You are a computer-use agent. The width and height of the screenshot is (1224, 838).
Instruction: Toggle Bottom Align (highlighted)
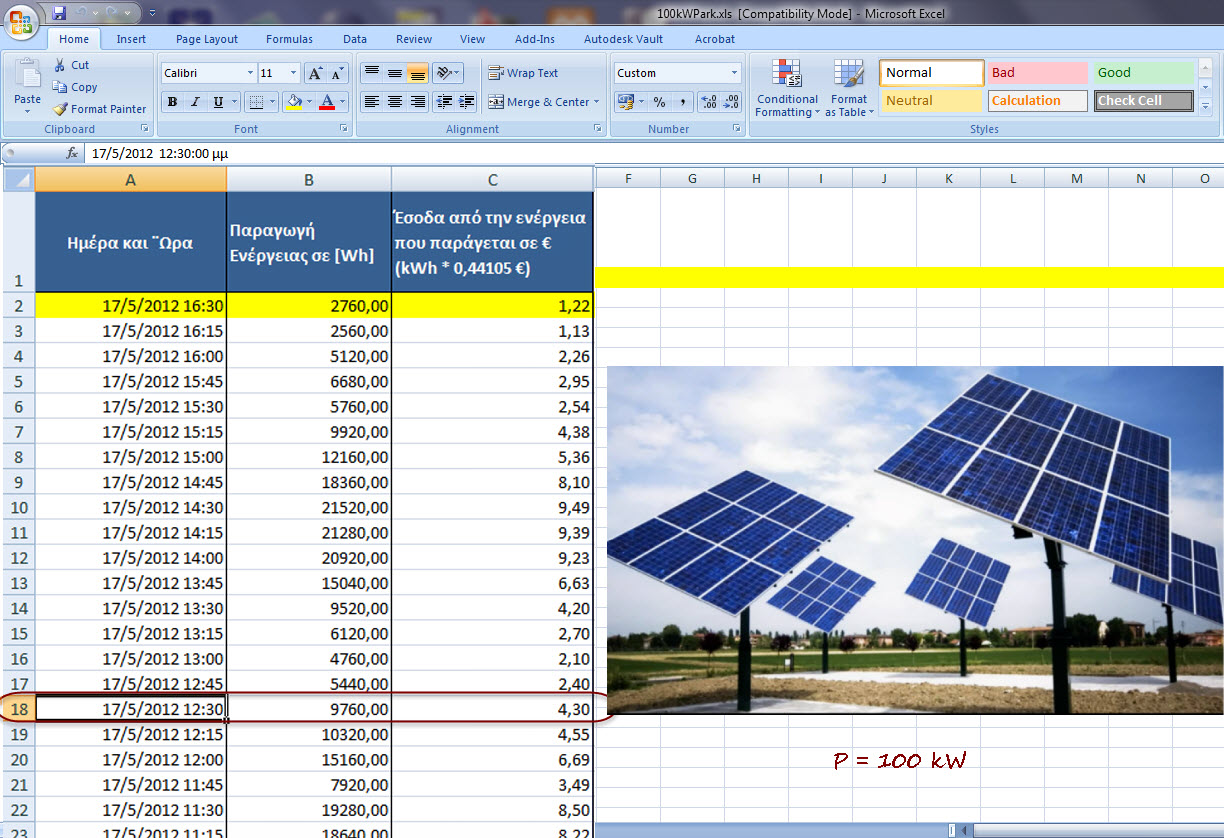click(417, 73)
